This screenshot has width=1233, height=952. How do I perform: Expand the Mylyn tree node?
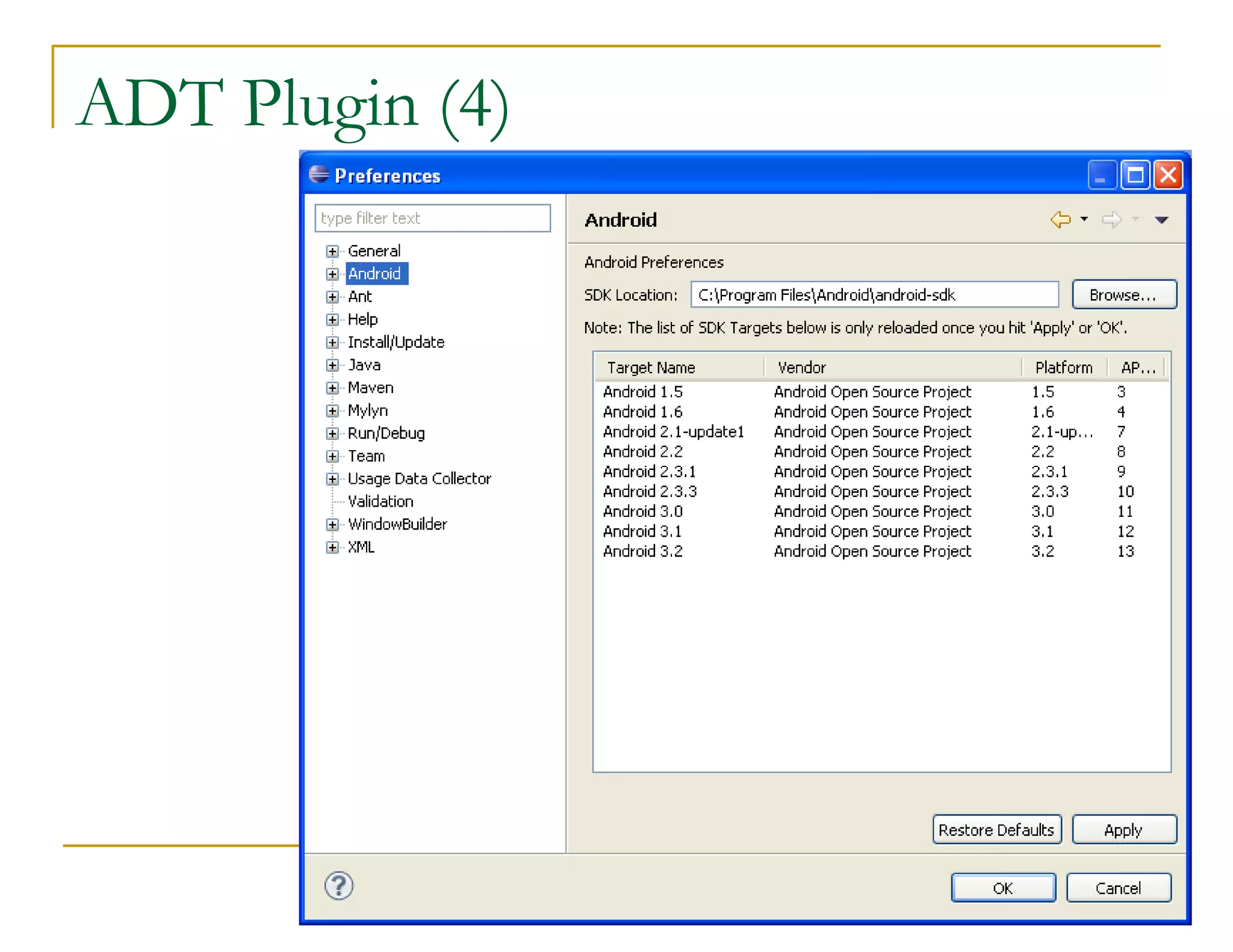tap(332, 411)
